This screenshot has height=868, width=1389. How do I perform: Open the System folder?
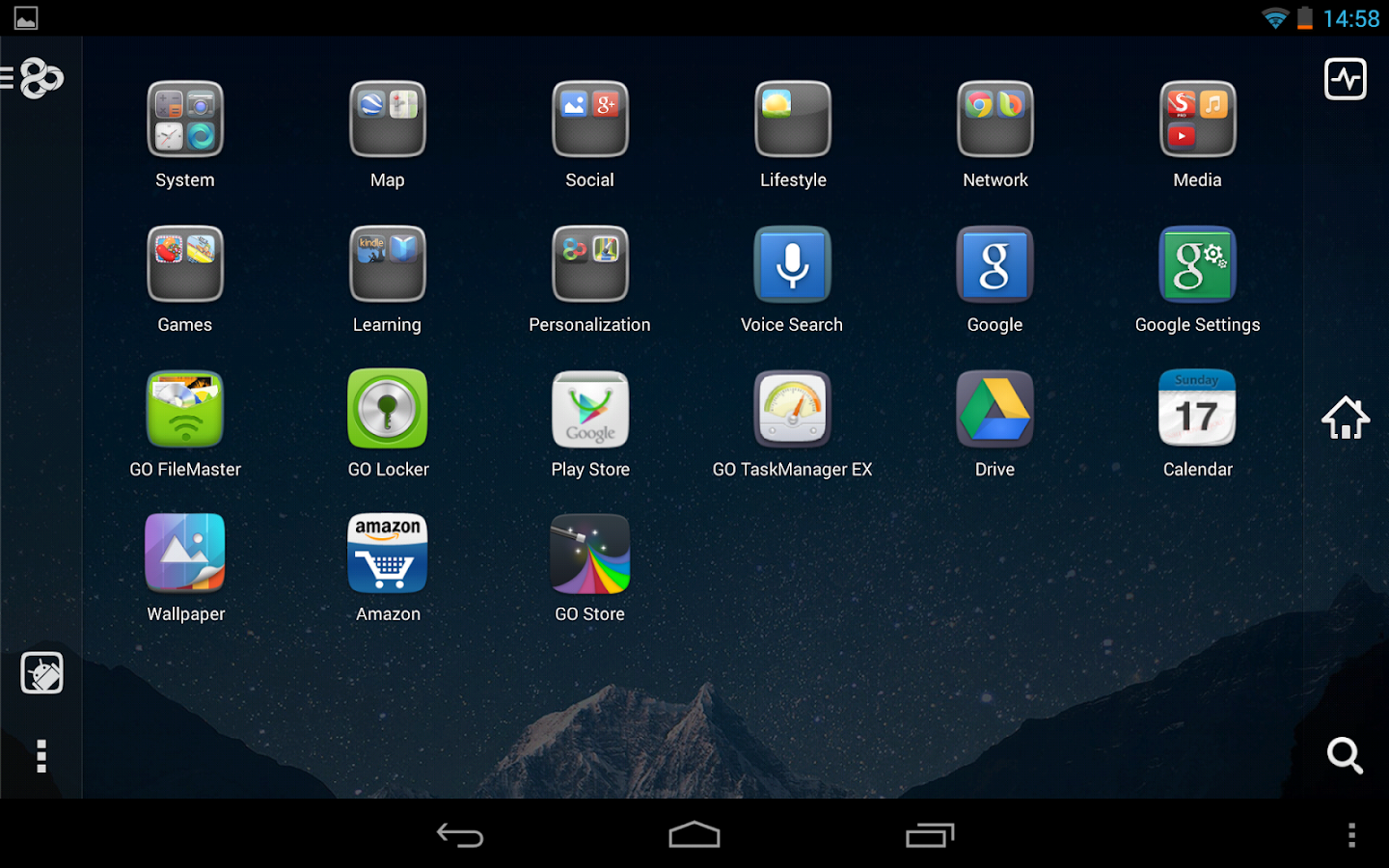pos(185,120)
